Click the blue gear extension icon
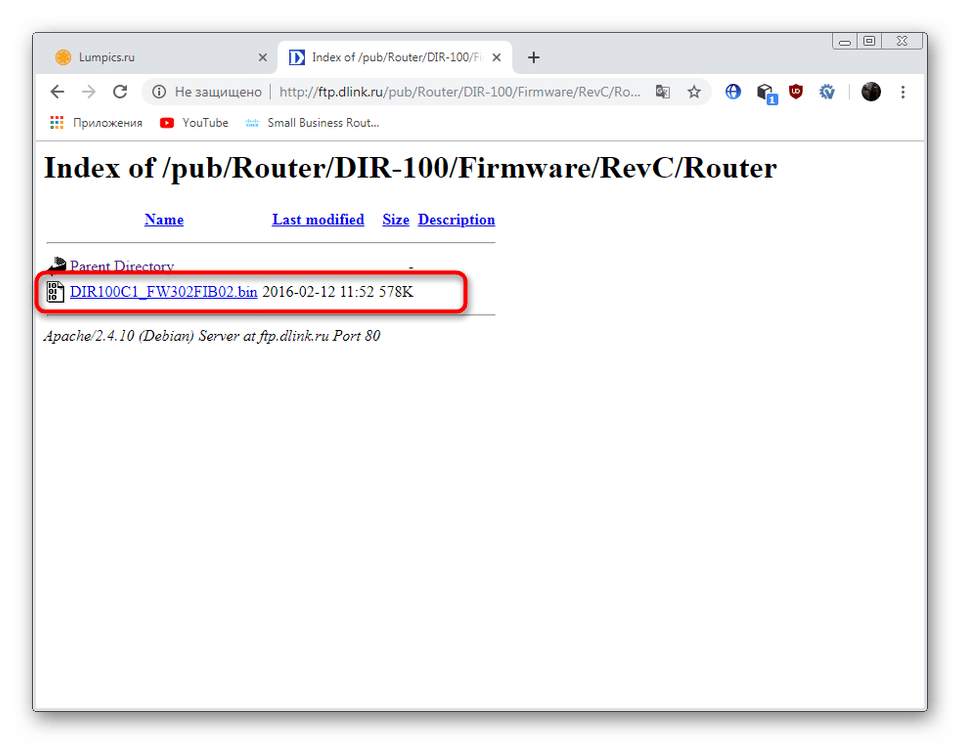The image size is (960, 744). 827,92
